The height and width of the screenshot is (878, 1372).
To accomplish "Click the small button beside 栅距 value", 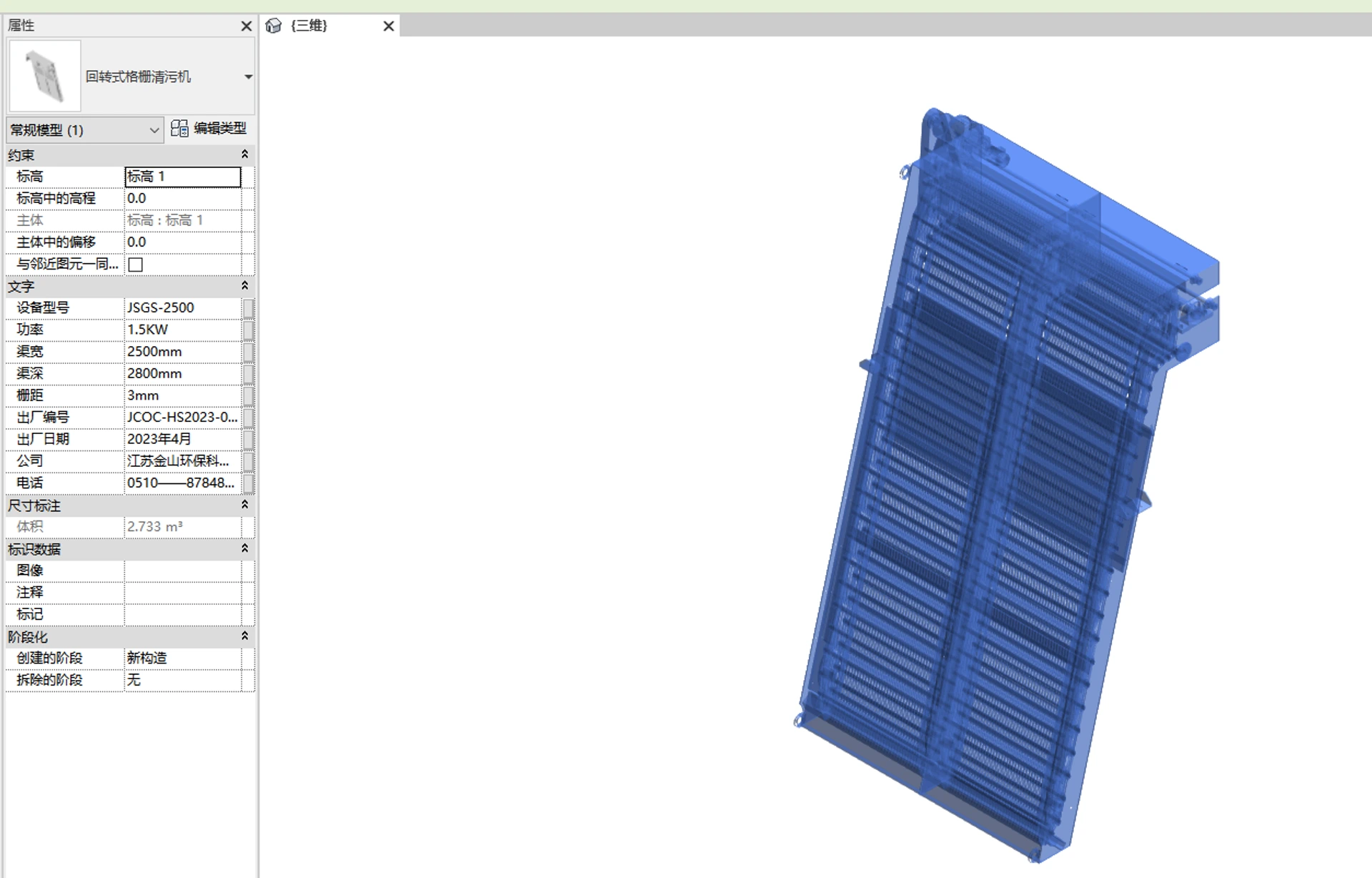I will click(248, 396).
